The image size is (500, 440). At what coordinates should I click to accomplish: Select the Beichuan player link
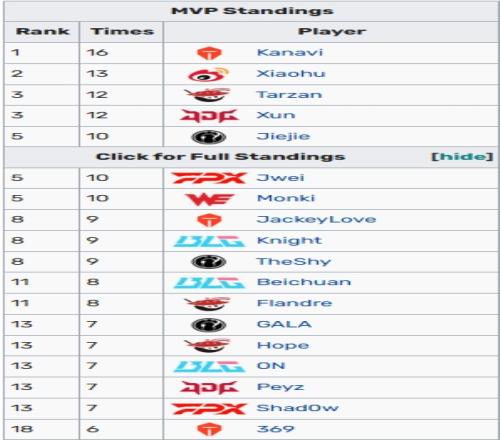point(304,282)
